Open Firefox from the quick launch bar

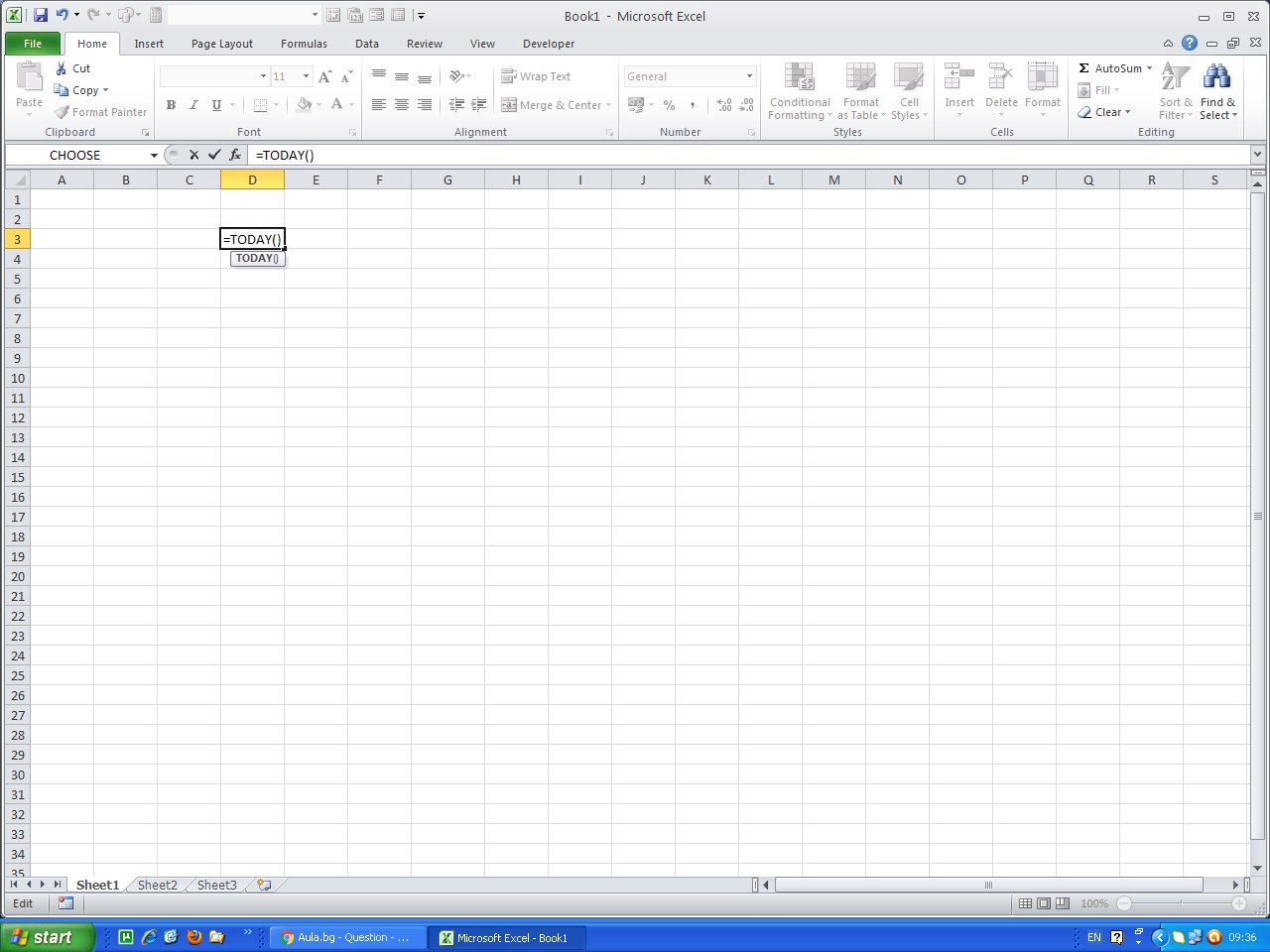click(194, 937)
